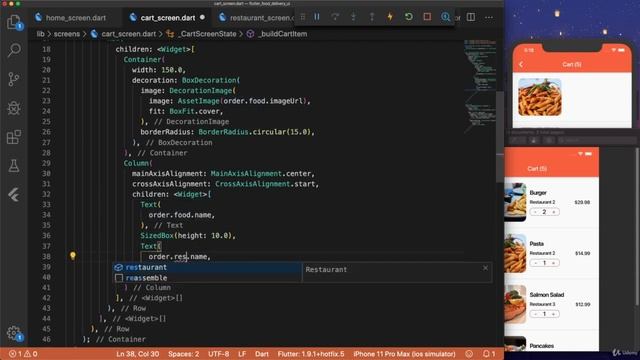This screenshot has width=640, height=360.
Task: Click Ln 38, Col 30 status item
Action: point(138,354)
